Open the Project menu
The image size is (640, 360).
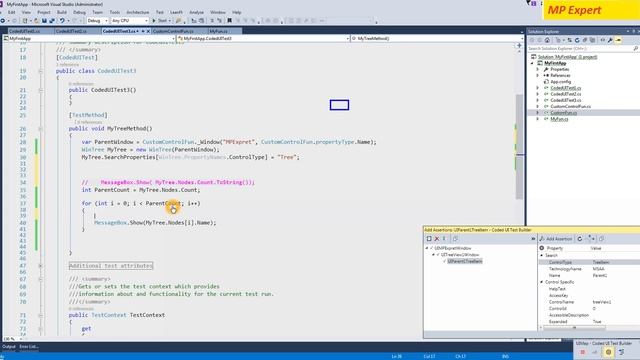point(44,12)
